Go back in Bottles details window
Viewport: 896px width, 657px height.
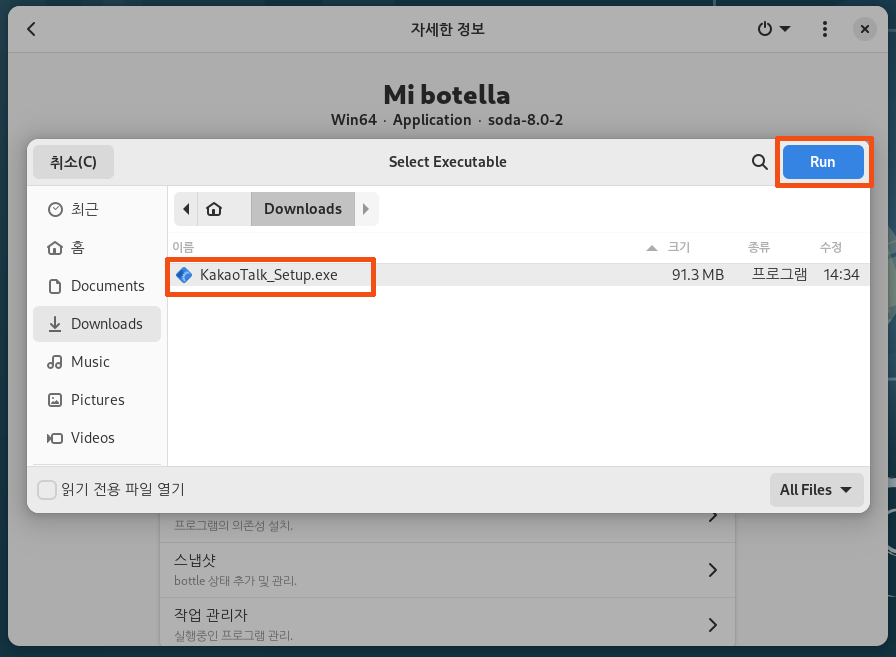31,29
